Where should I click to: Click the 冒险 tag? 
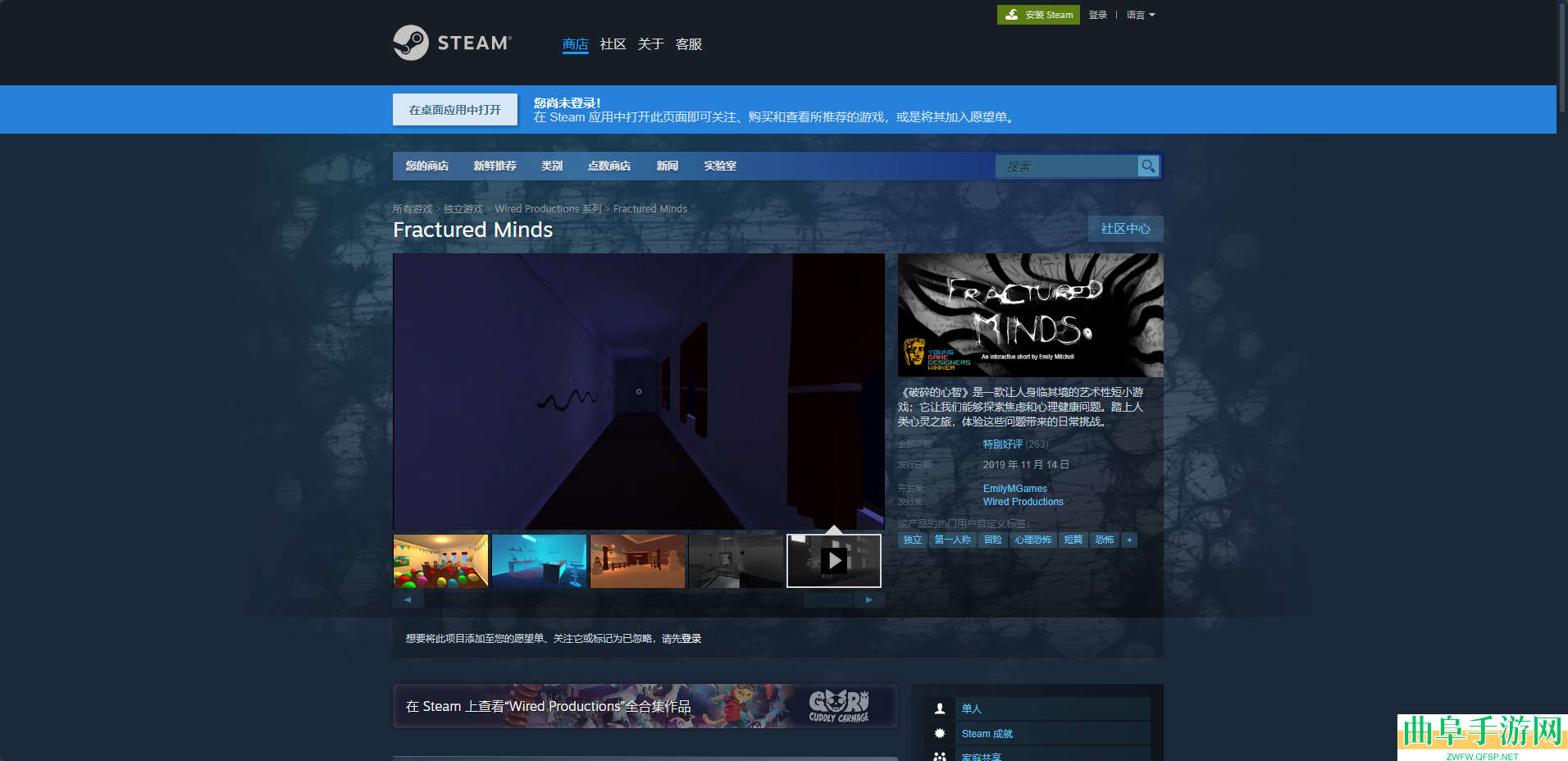(x=993, y=540)
